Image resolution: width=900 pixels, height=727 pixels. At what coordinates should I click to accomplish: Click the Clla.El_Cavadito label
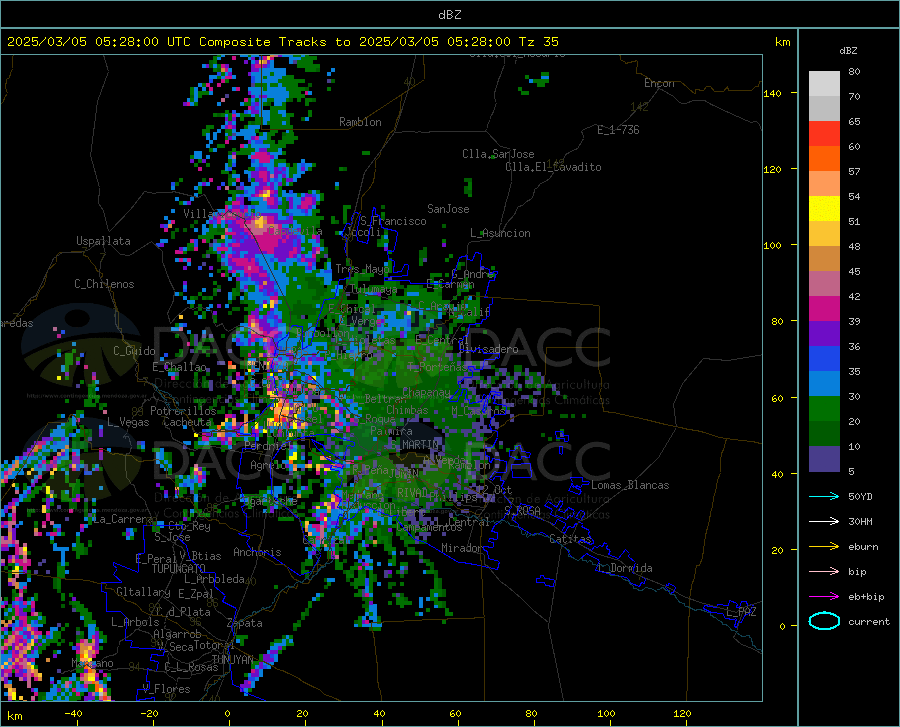553,167
